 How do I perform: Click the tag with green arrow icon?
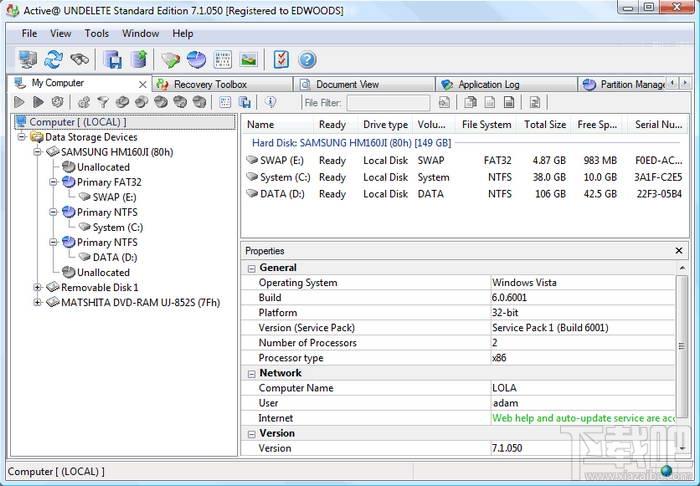(x=170, y=59)
